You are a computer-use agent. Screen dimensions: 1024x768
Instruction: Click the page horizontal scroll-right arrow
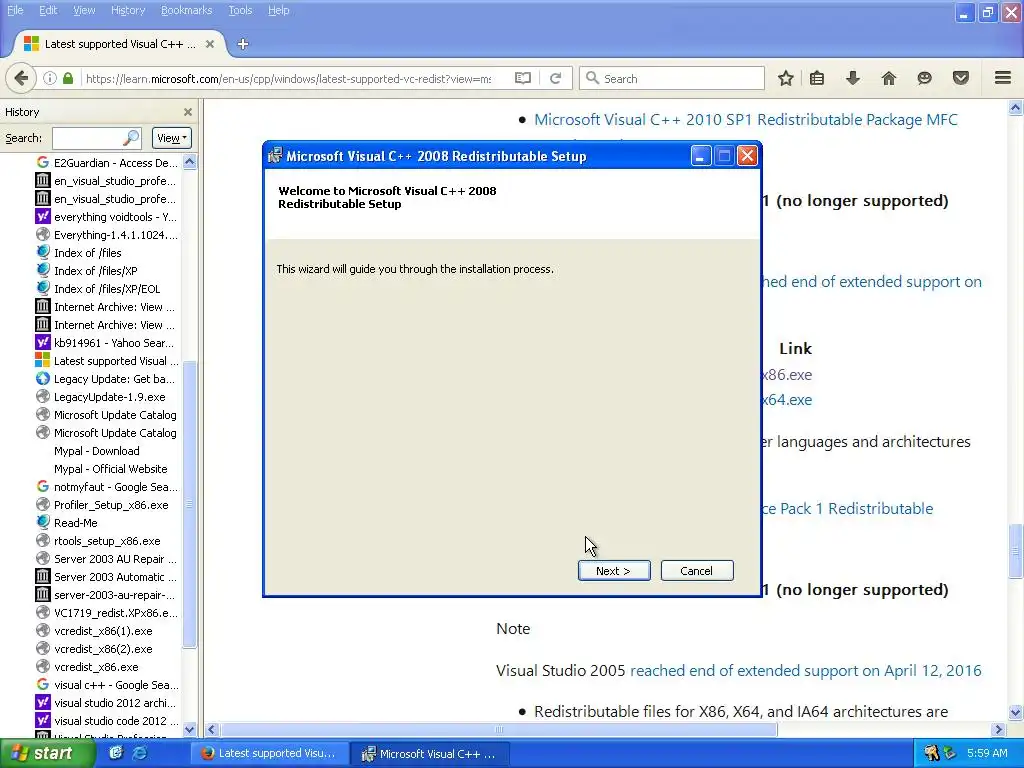pyautogui.click(x=999, y=729)
